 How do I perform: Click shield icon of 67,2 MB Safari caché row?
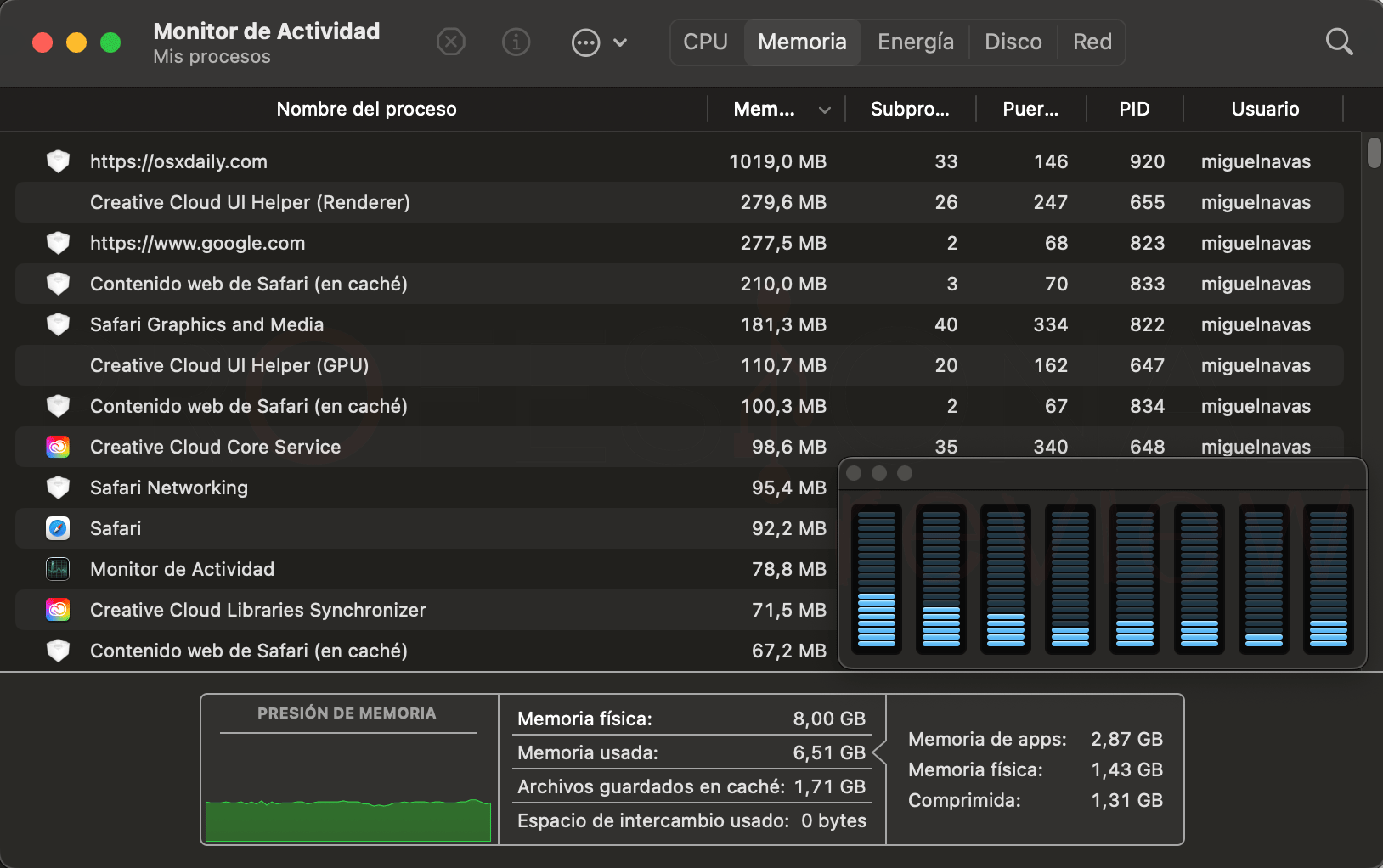tap(58, 651)
